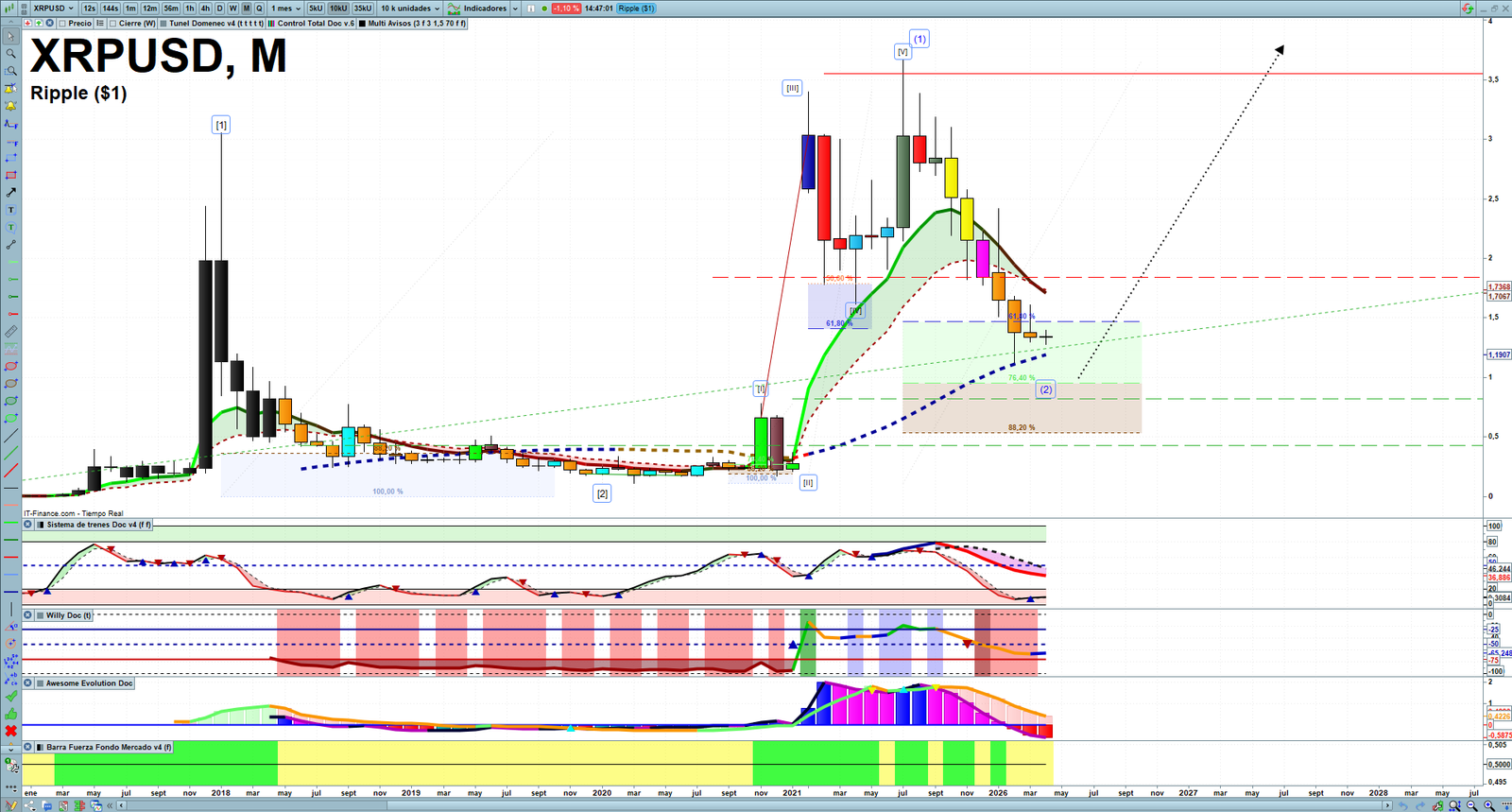Click the [V] wave label near the top
The image size is (1512, 812).
pos(902,52)
